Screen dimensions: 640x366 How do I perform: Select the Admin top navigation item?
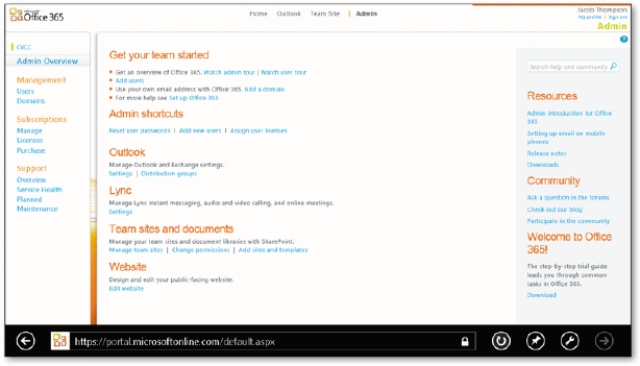tap(367, 13)
